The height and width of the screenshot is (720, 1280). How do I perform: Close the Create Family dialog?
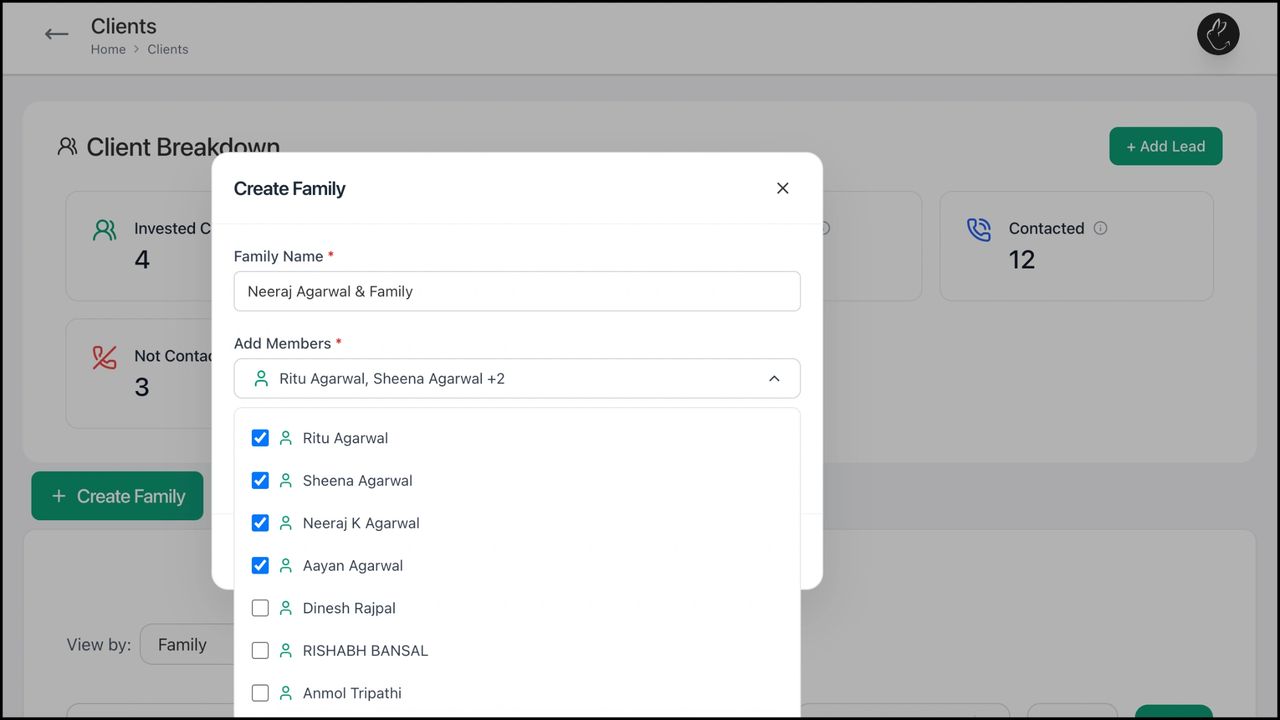tap(782, 188)
